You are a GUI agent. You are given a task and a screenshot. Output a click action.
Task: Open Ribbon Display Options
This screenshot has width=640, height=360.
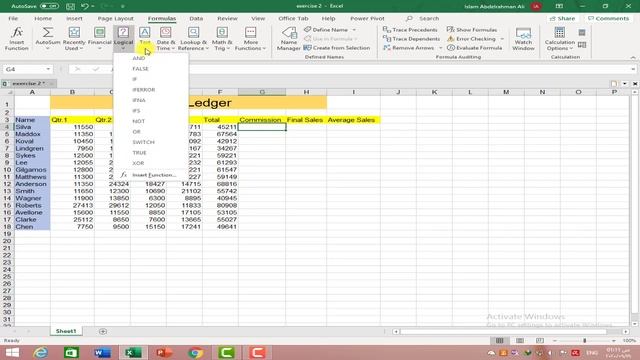click(x=559, y=6)
